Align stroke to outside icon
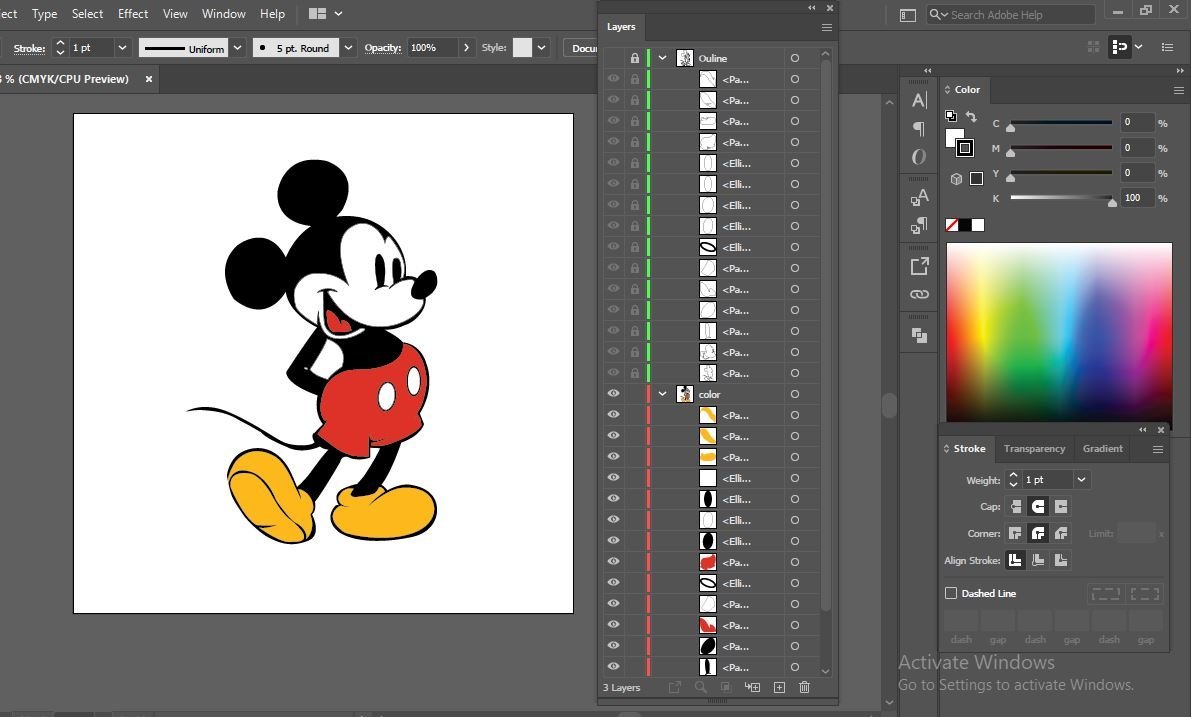Screen dimensions: 1191x717 click(1061, 561)
